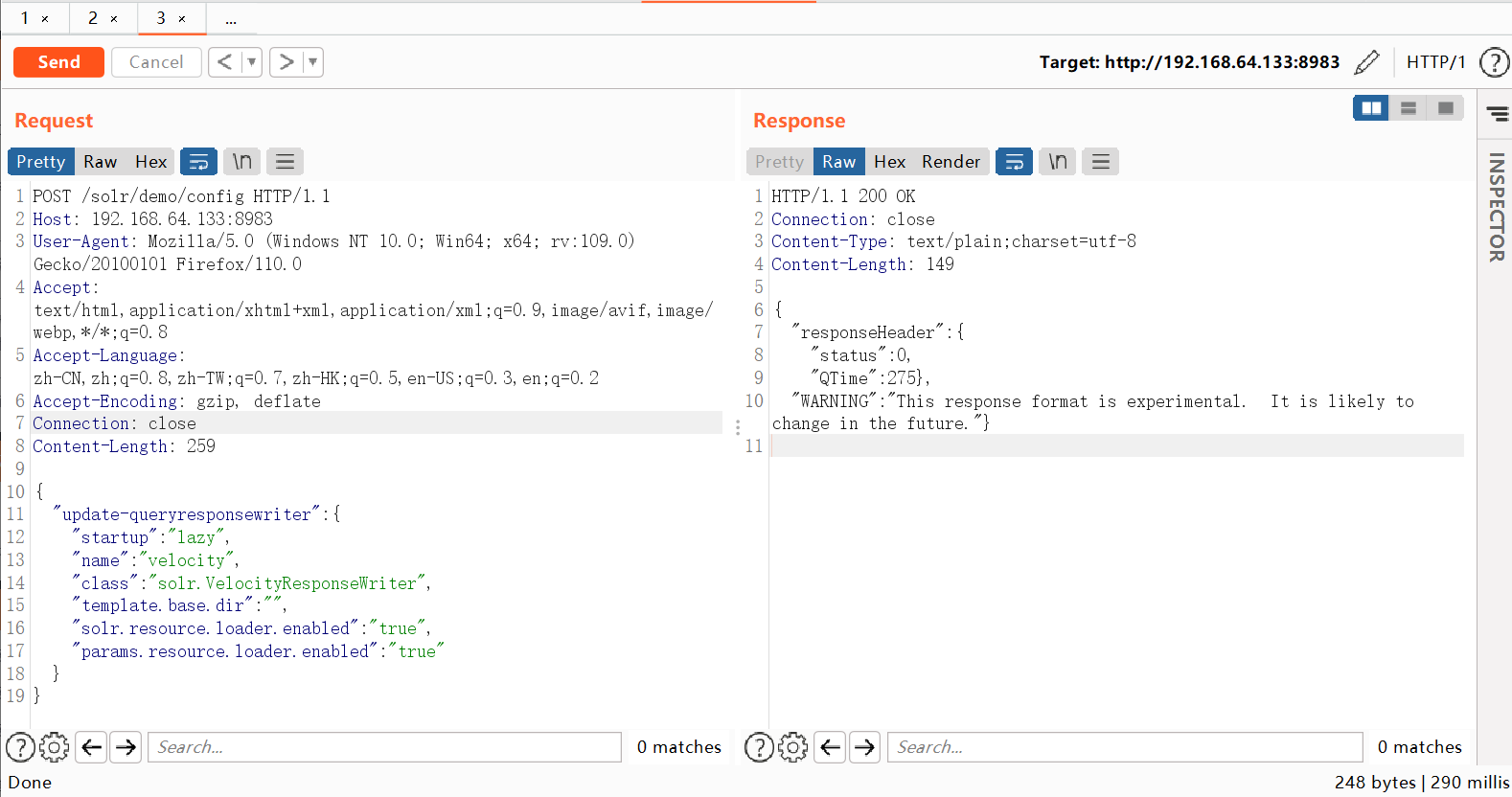
Task: Go to next match in Request search
Action: pyautogui.click(x=126, y=747)
